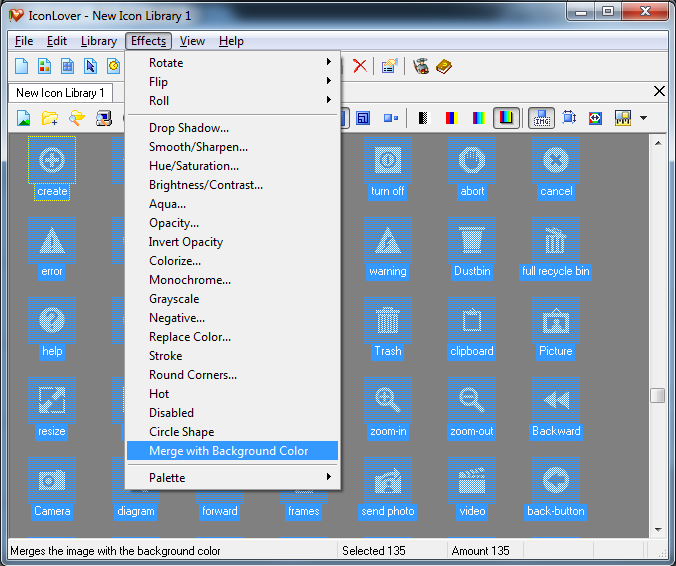Click the blue grid library toolbar icon

67,66
